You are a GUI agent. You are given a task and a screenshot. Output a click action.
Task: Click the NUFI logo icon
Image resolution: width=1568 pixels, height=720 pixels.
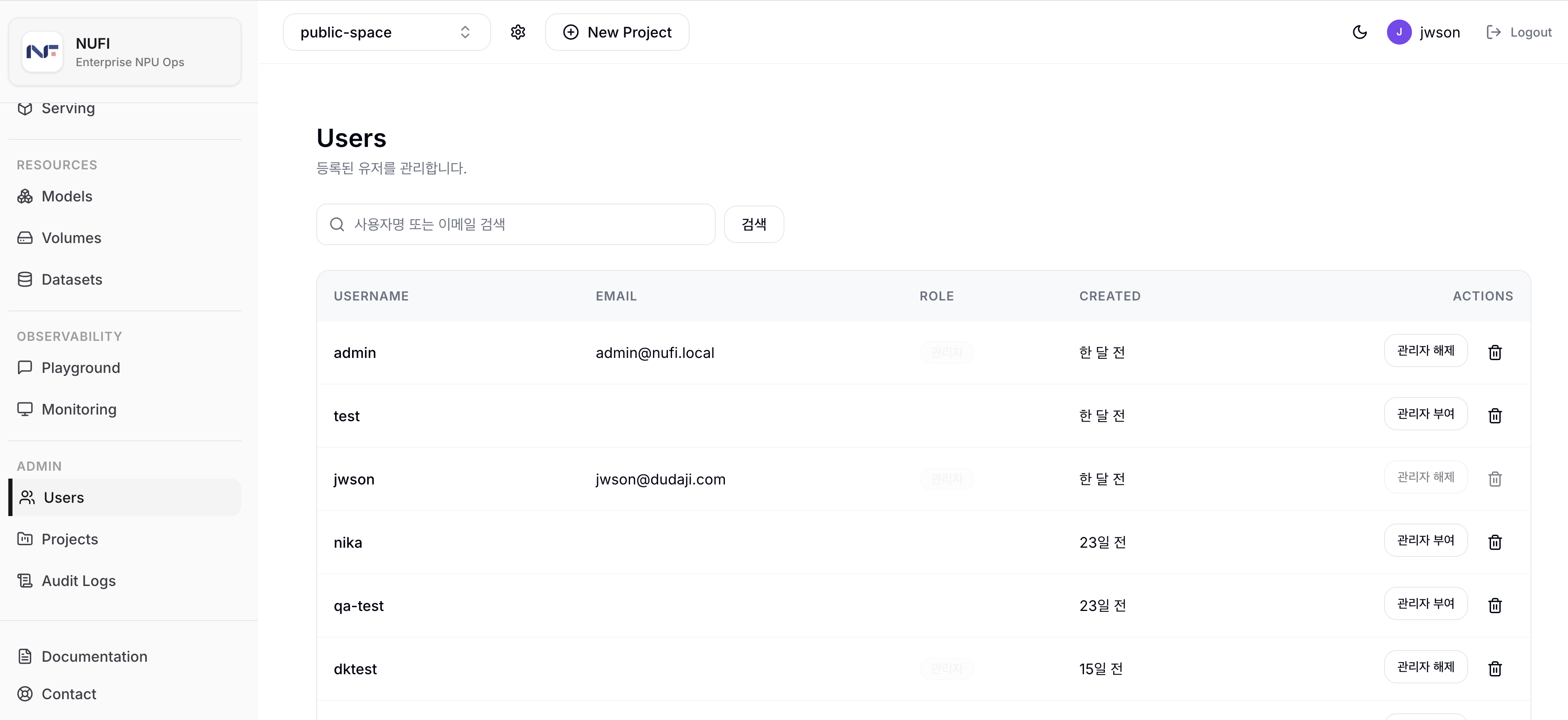point(42,52)
